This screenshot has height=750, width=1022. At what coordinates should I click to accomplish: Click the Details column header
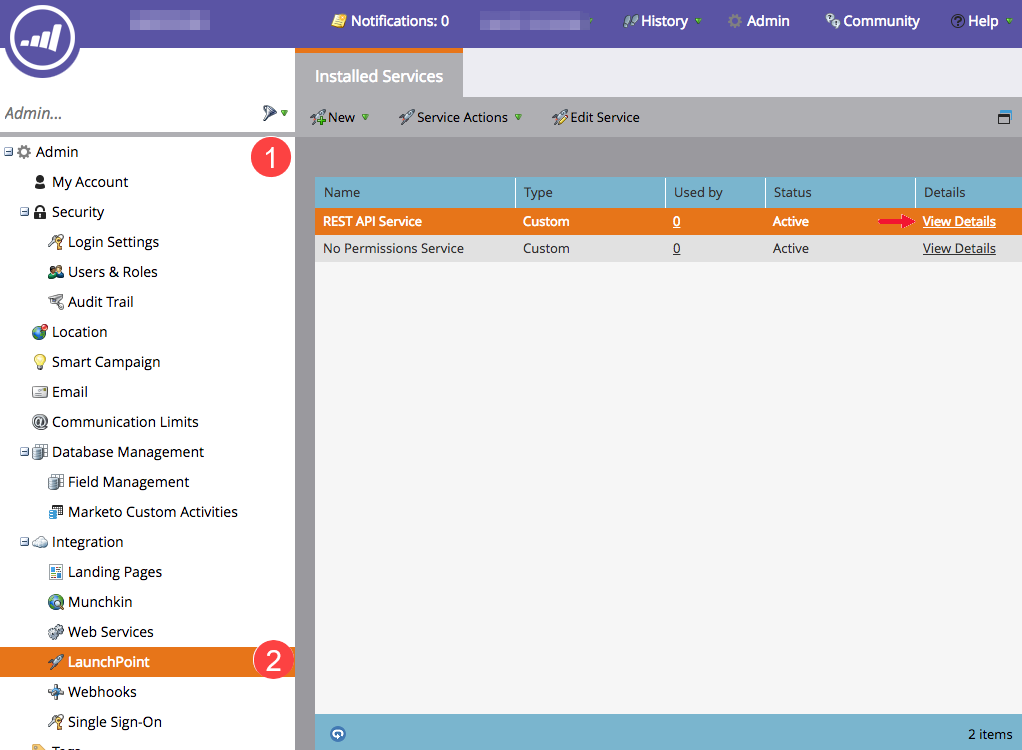click(969, 192)
